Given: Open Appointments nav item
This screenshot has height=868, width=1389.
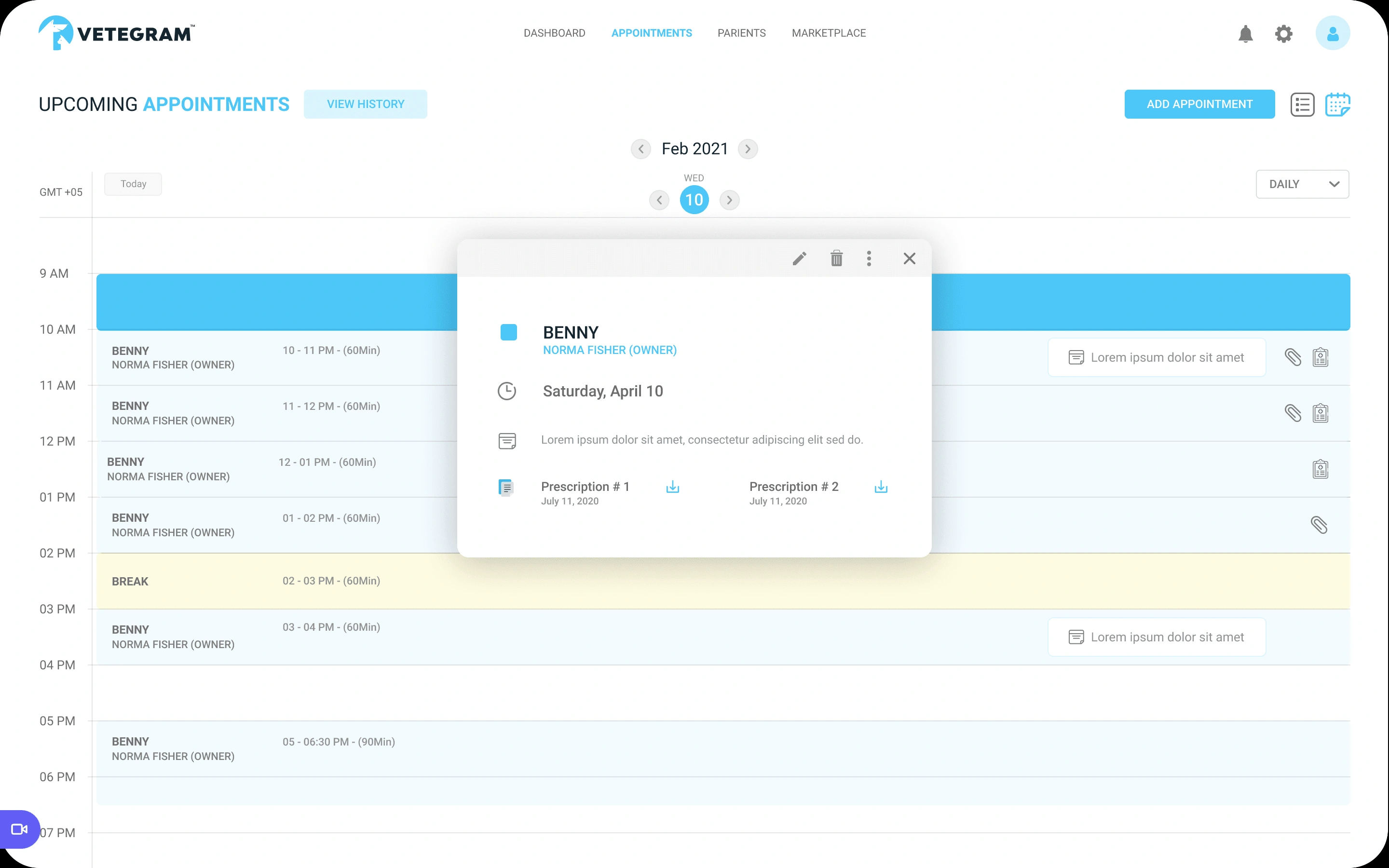Looking at the screenshot, I should (652, 33).
